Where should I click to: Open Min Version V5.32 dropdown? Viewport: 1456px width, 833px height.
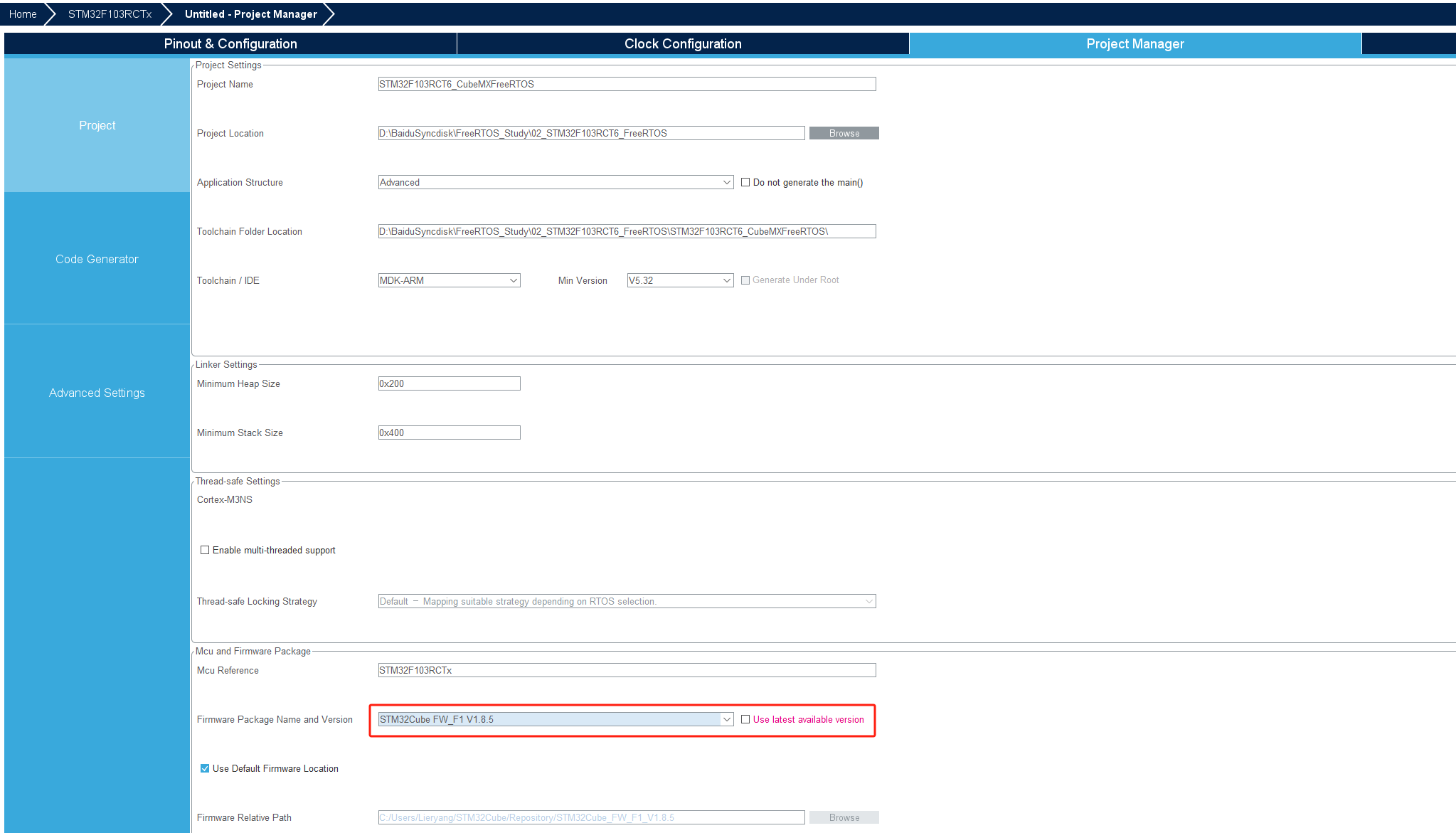(680, 280)
